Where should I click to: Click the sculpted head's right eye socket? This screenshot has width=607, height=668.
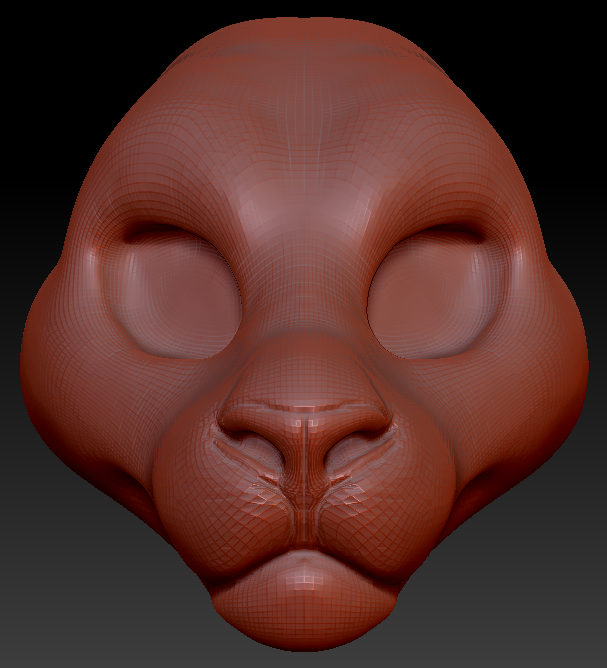438,292
